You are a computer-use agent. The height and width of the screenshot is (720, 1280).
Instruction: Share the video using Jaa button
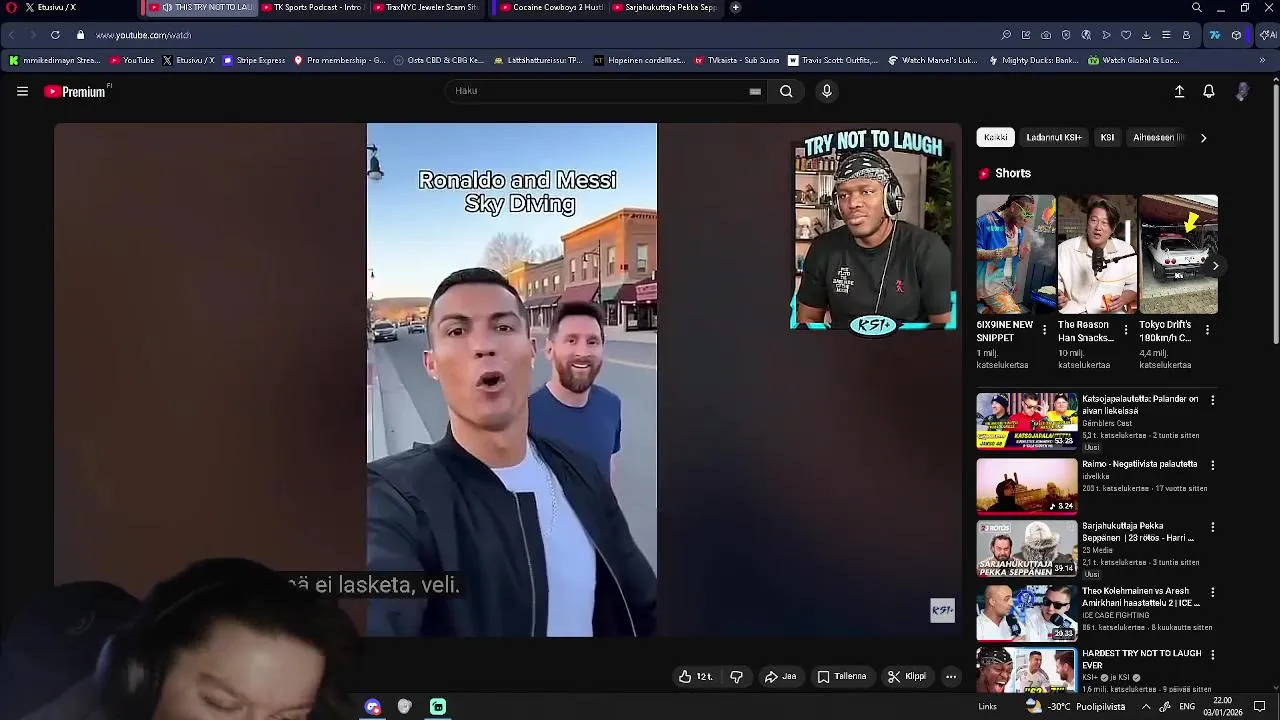tap(781, 677)
